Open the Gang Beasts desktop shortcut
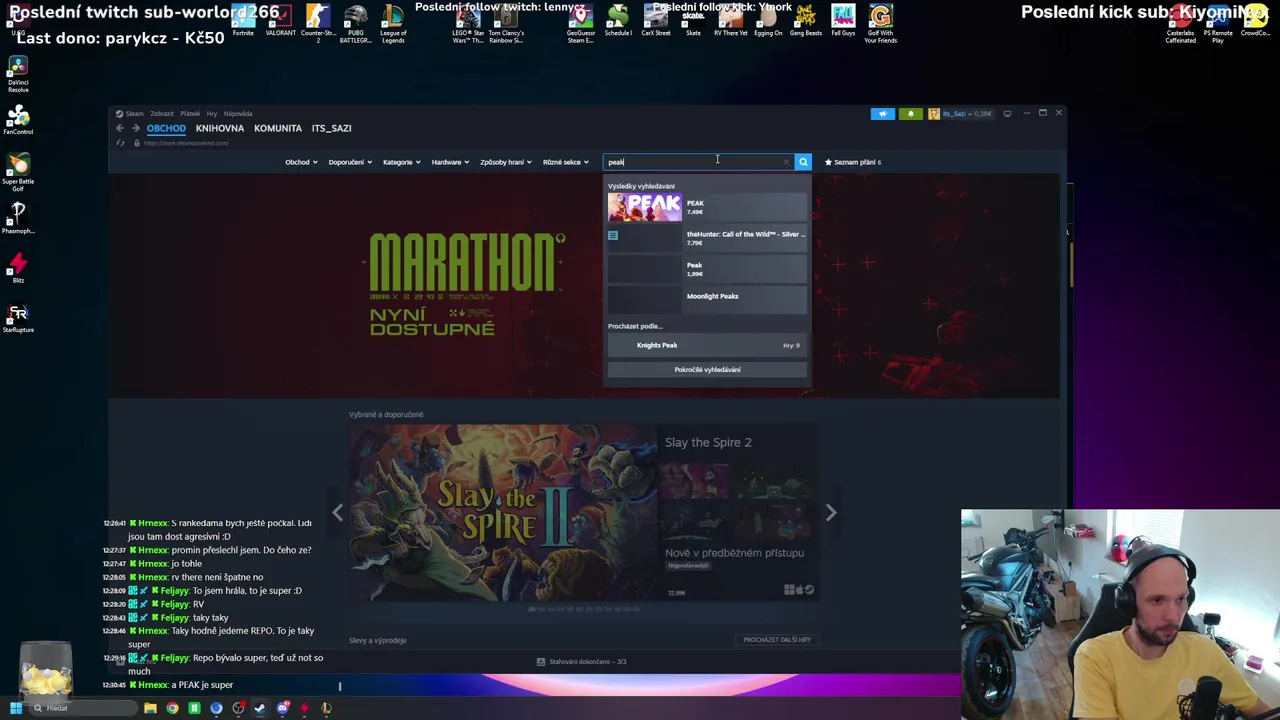Viewport: 1280px width, 720px height. click(x=805, y=20)
